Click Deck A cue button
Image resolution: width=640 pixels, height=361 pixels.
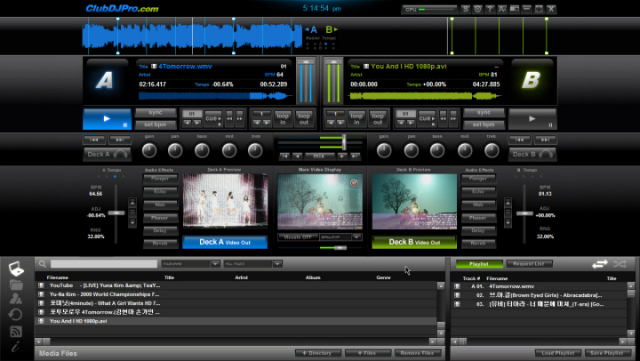coord(213,118)
